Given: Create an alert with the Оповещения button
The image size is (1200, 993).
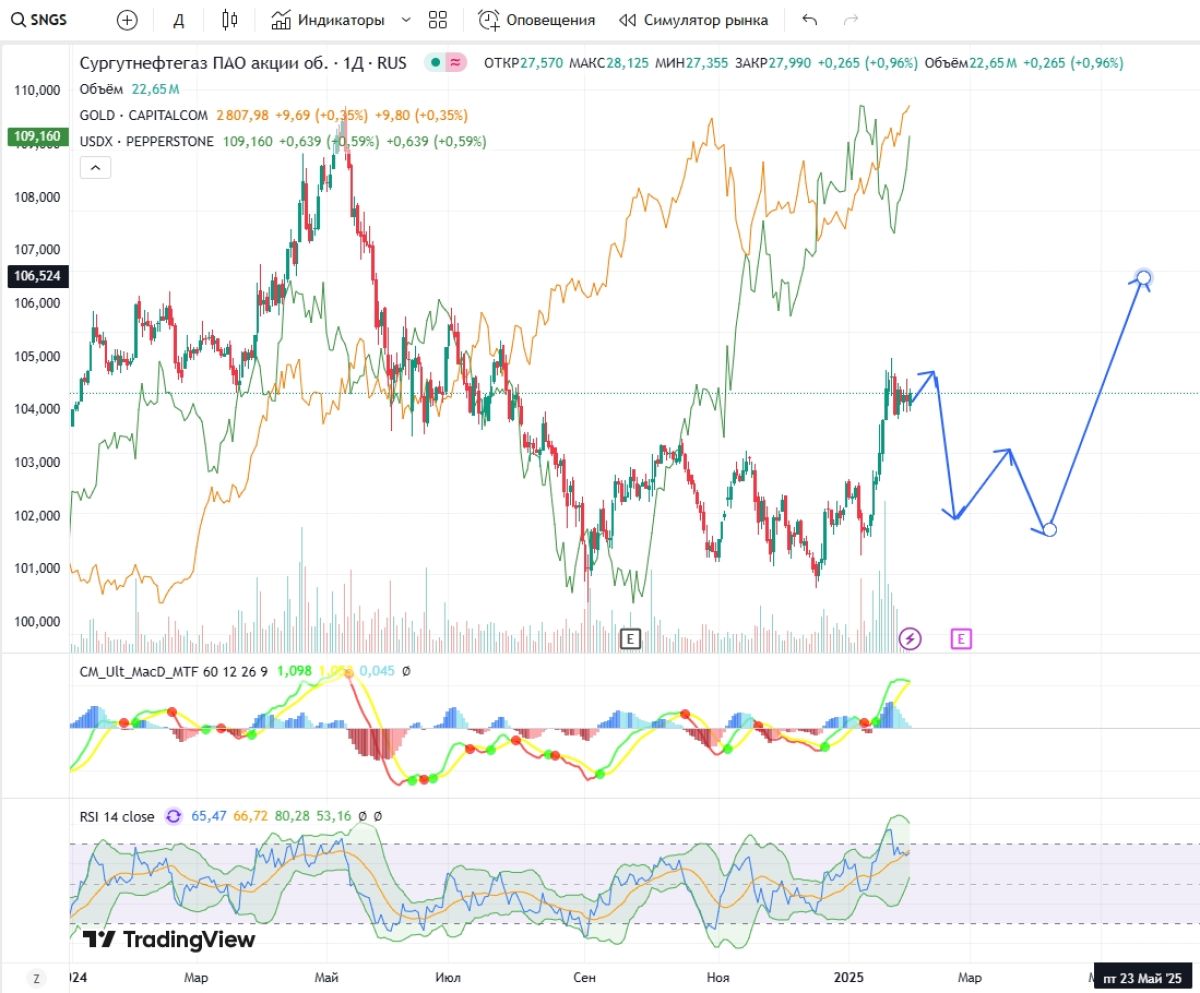Looking at the screenshot, I should point(536,20).
